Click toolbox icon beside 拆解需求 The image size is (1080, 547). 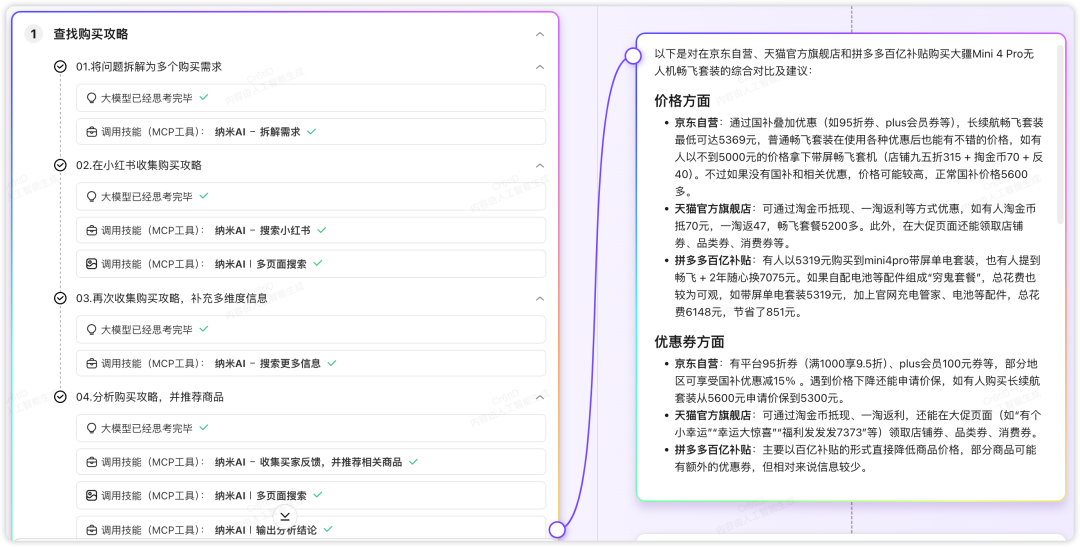tap(91, 132)
